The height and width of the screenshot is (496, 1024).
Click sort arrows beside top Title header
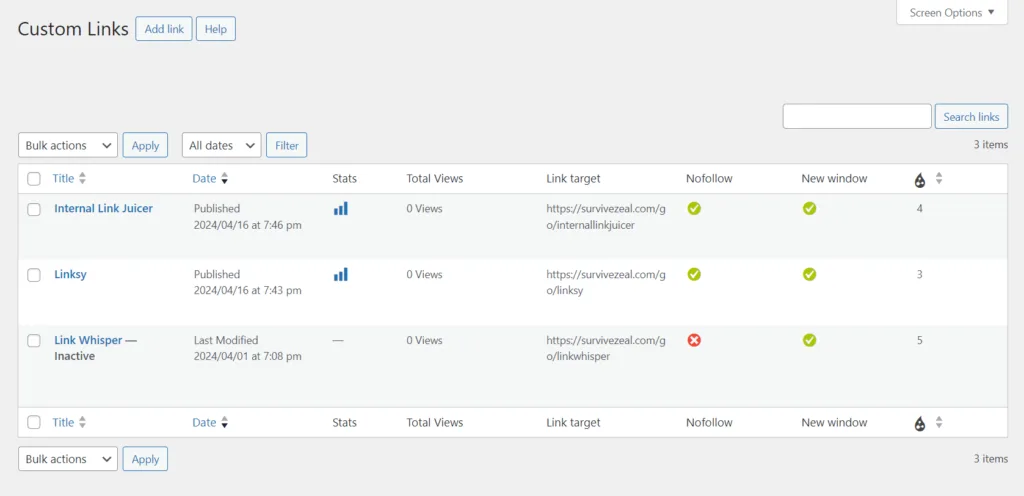click(x=82, y=178)
